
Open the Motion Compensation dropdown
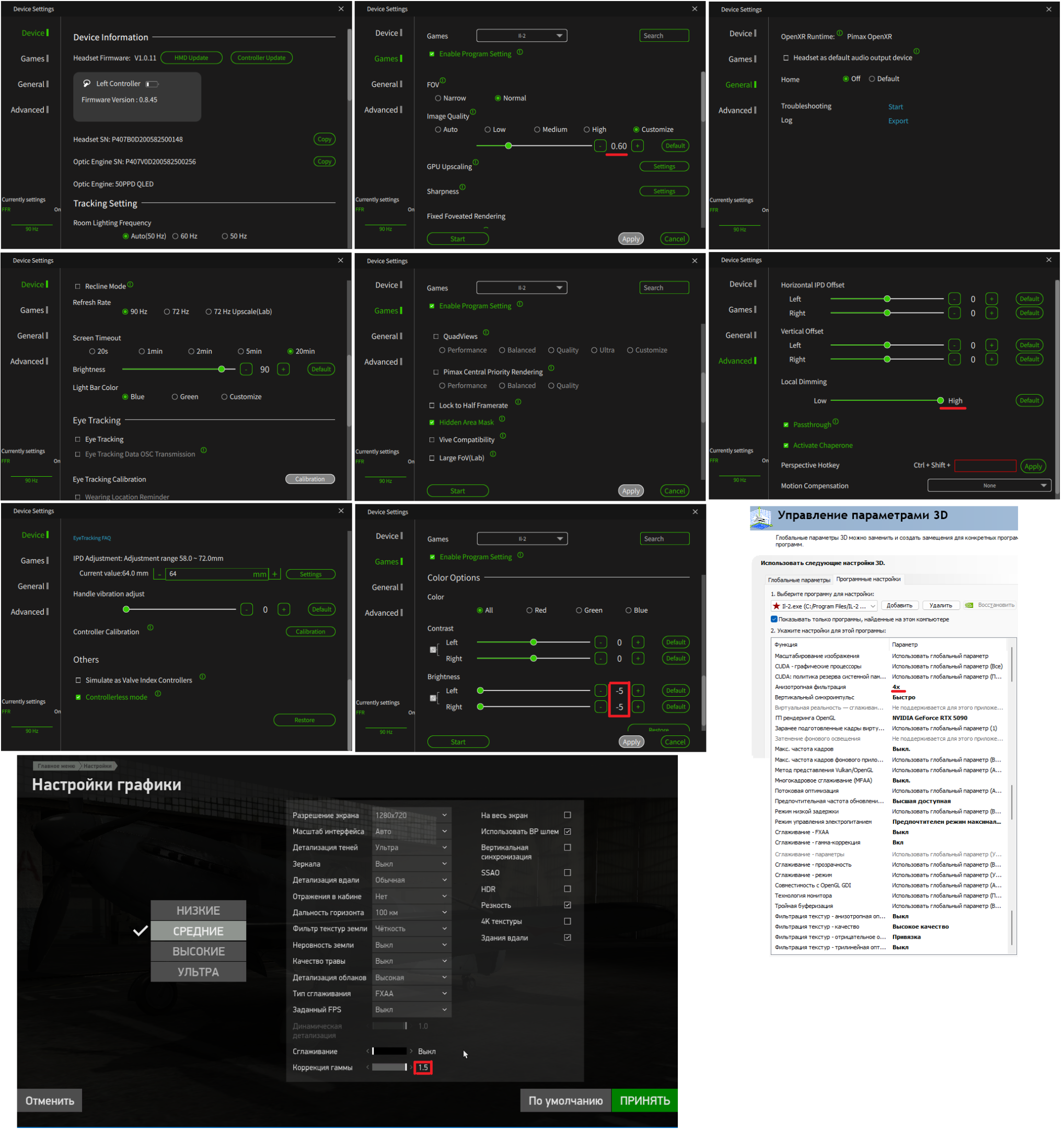[990, 486]
